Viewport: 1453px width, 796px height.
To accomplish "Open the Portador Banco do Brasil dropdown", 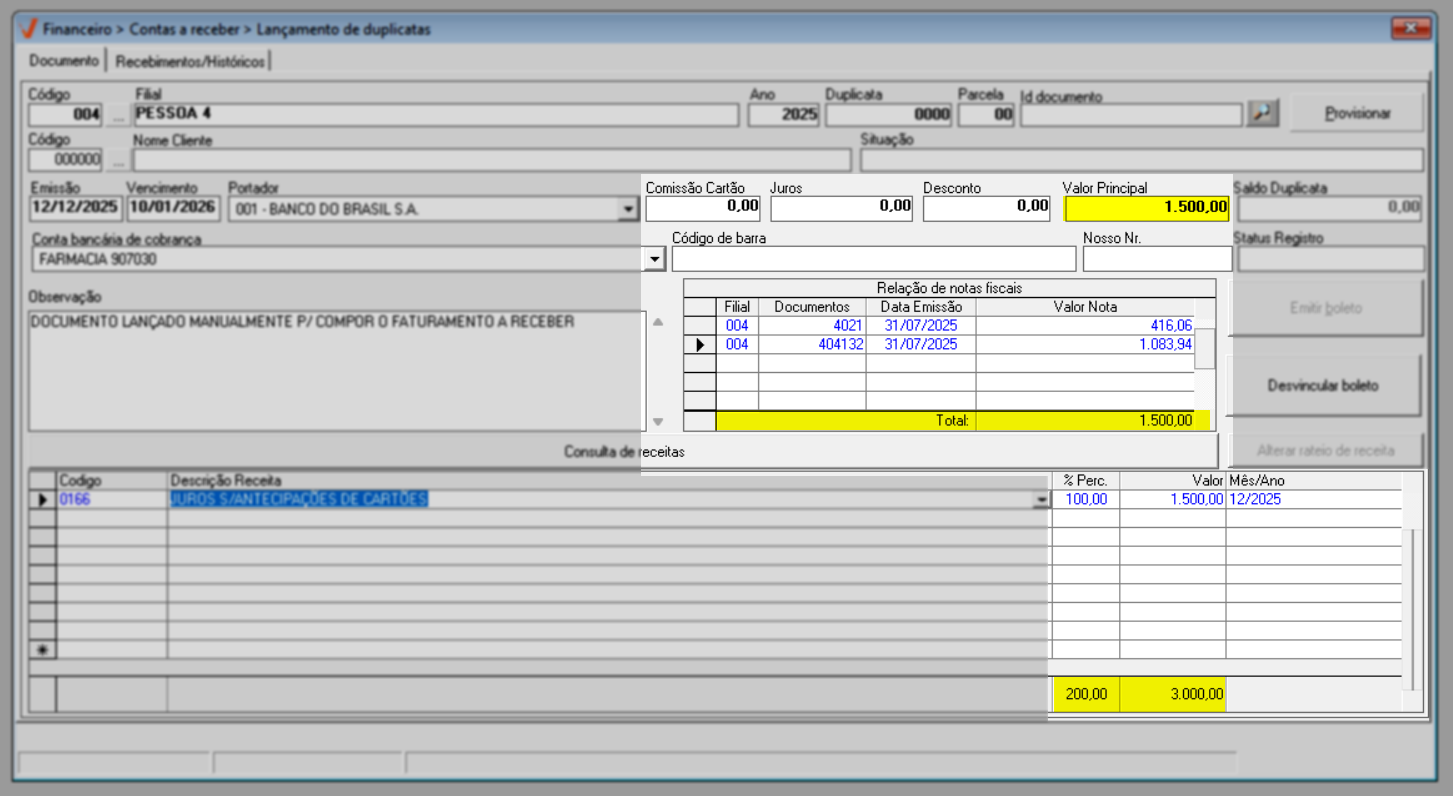I will click(627, 210).
